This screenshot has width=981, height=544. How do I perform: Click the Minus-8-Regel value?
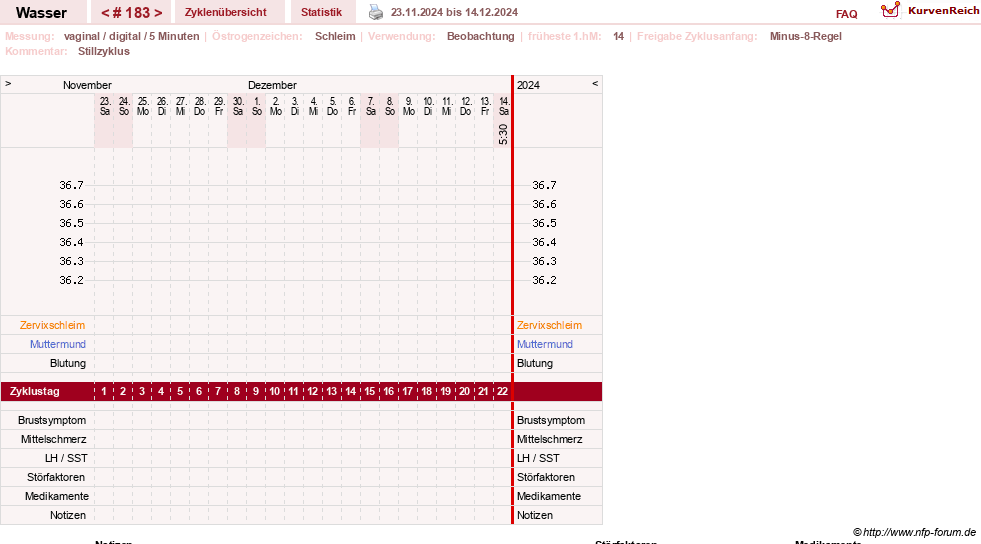[x=805, y=36]
